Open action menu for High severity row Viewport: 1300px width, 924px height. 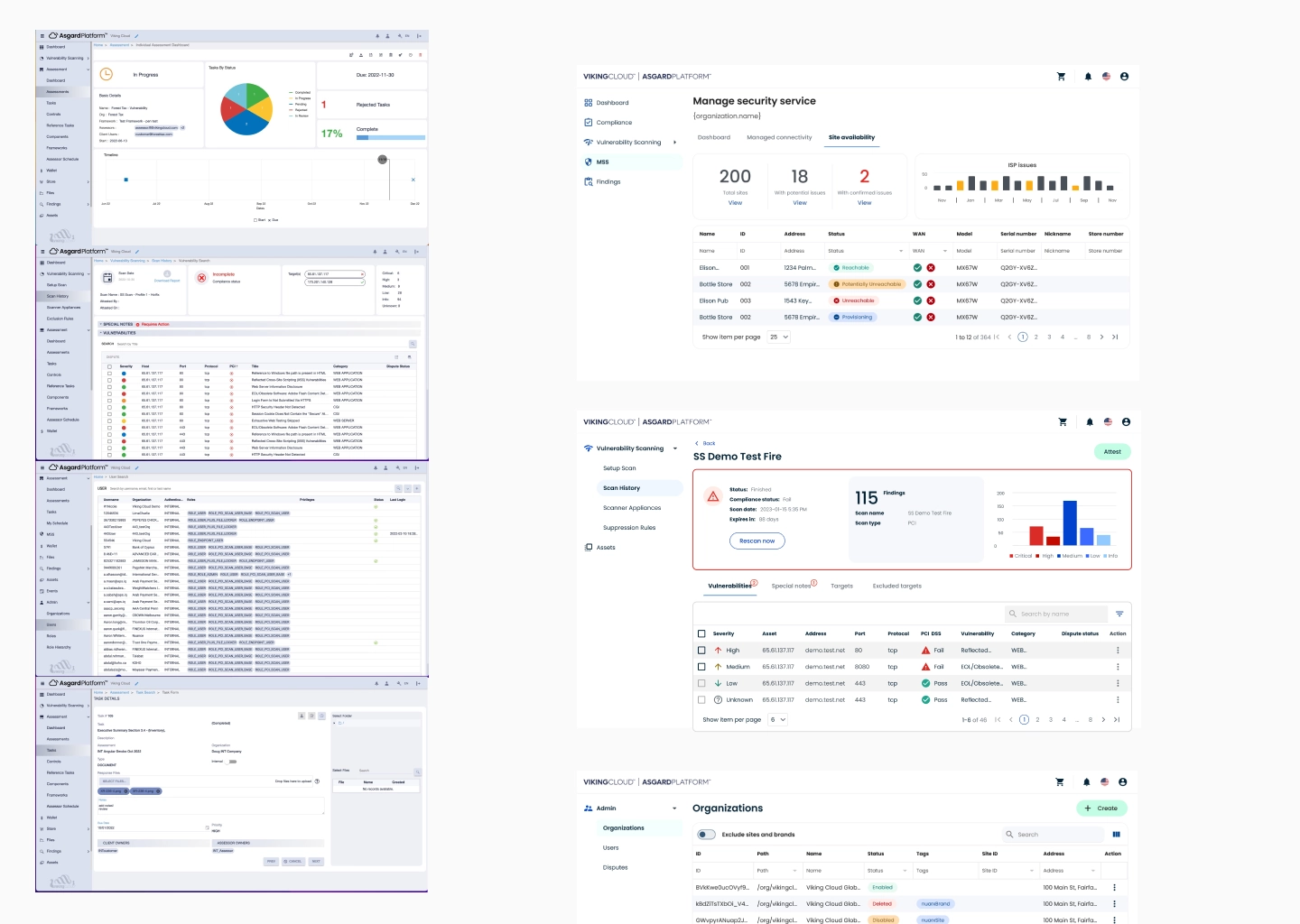(x=1118, y=651)
